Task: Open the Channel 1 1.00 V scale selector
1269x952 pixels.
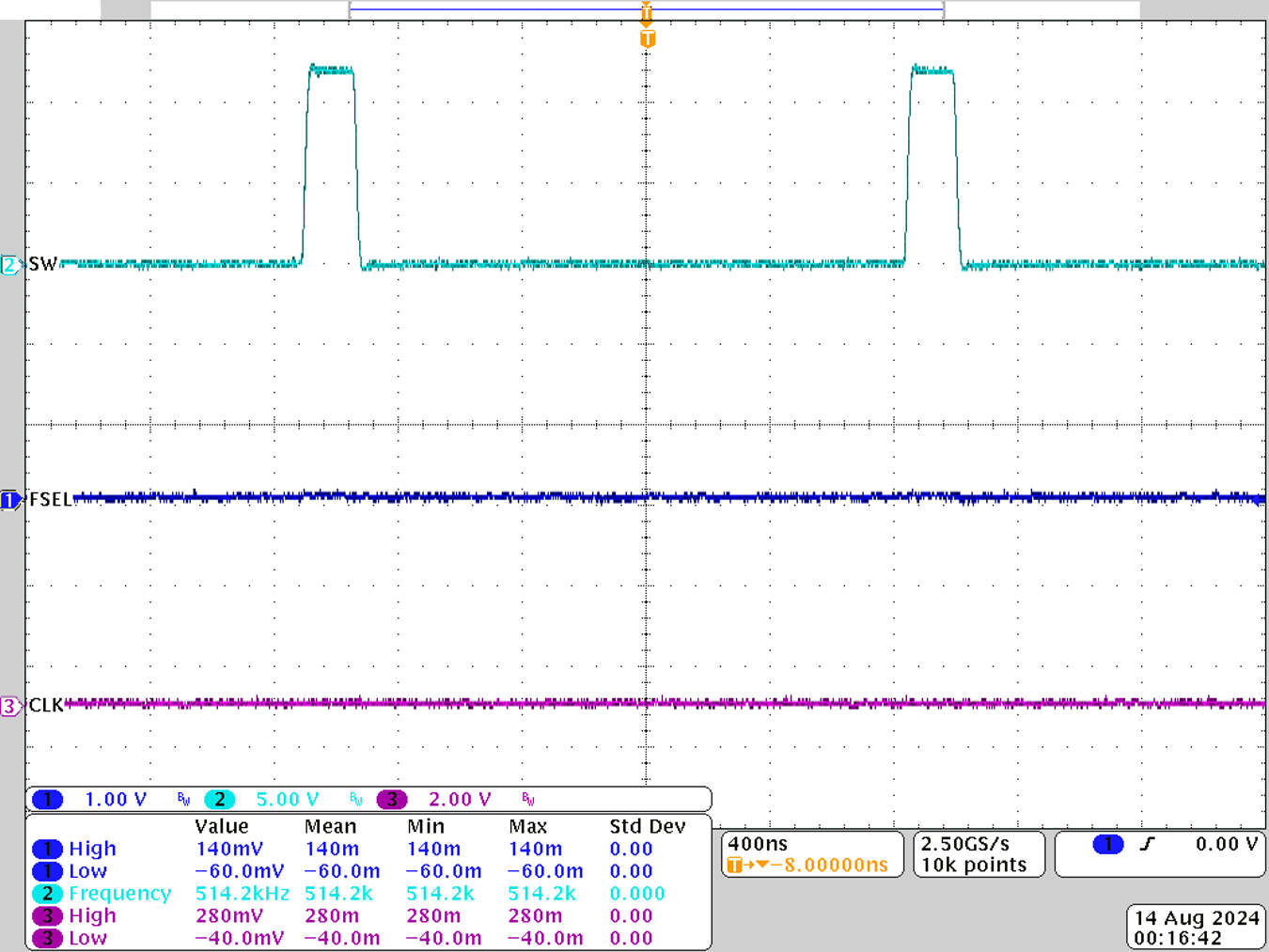Action: (x=115, y=799)
